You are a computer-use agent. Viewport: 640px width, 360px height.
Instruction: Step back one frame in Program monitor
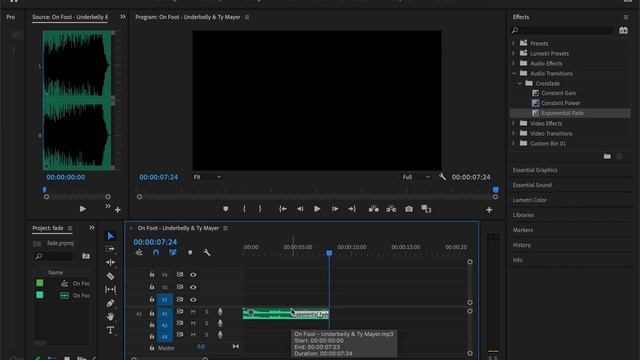pyautogui.click(x=300, y=209)
